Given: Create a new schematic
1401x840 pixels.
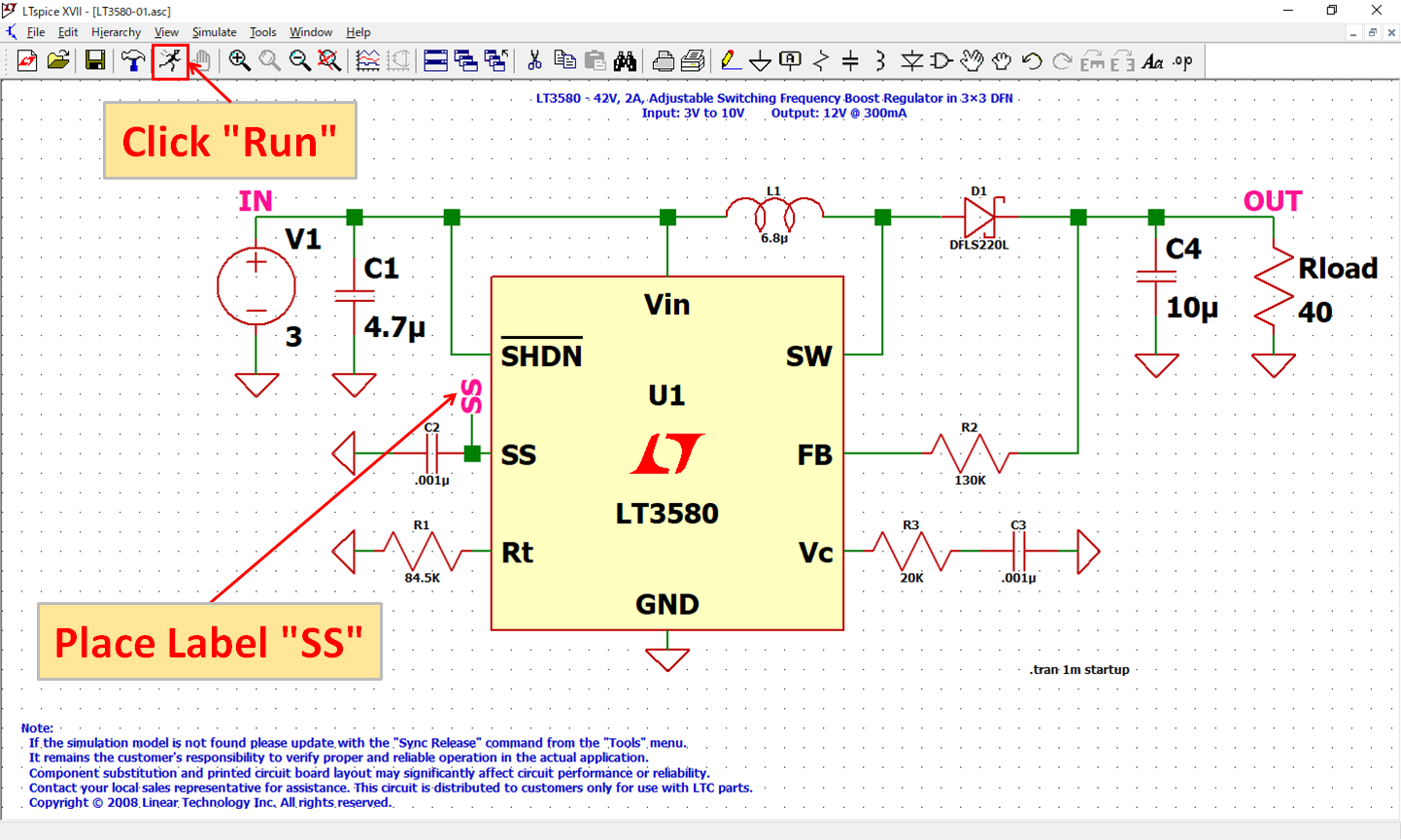Looking at the screenshot, I should pyautogui.click(x=27, y=61).
